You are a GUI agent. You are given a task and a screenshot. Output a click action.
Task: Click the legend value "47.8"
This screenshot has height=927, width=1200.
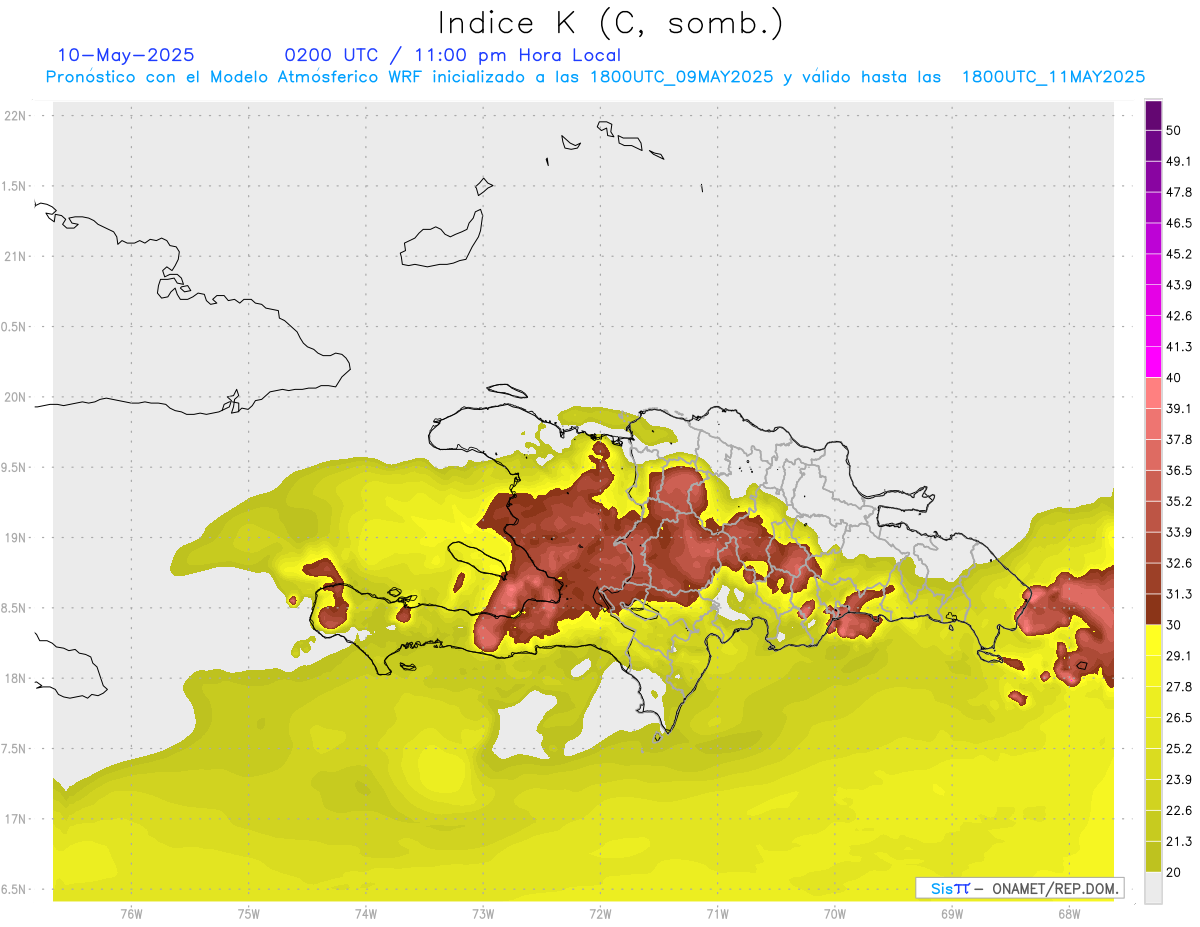[1178, 192]
